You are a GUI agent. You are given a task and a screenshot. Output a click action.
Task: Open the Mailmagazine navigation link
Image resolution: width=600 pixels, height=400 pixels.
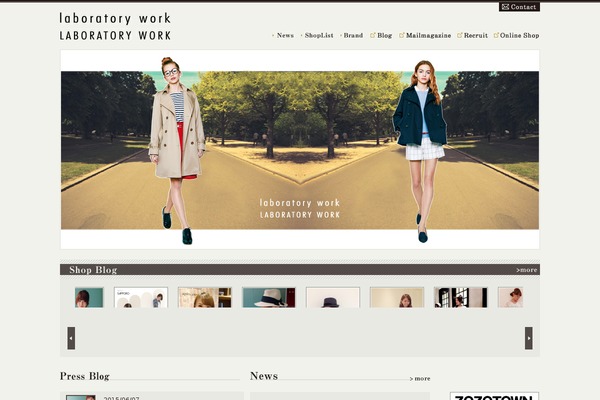point(428,35)
